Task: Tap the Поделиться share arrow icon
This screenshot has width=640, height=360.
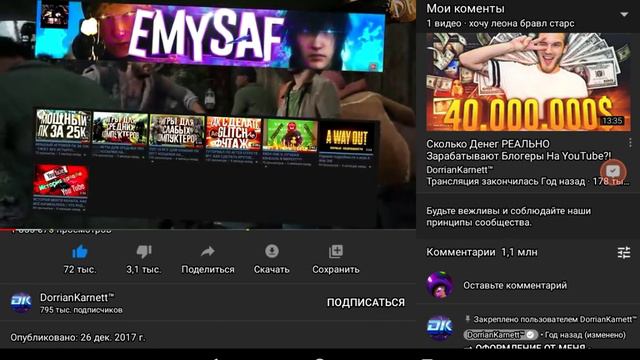Action: (208, 251)
